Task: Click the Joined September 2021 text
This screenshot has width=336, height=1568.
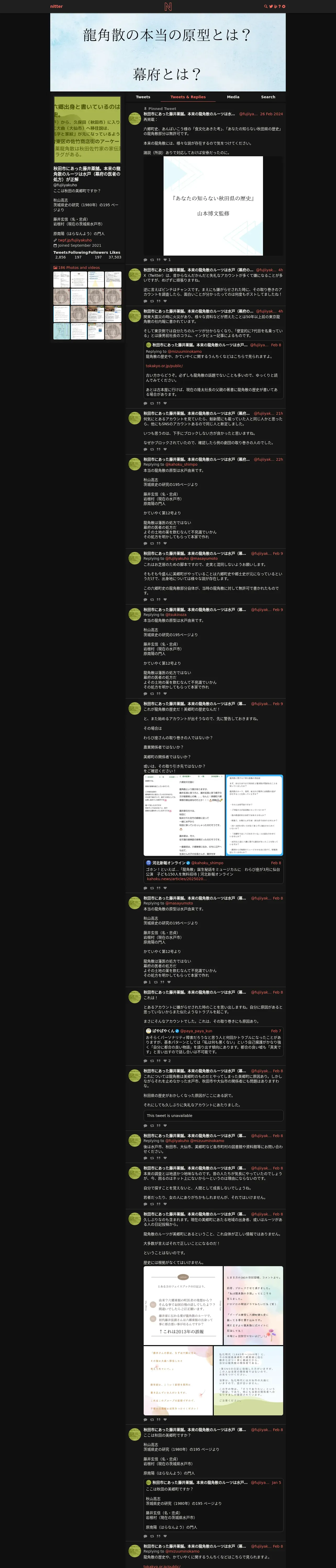Action: [x=80, y=245]
